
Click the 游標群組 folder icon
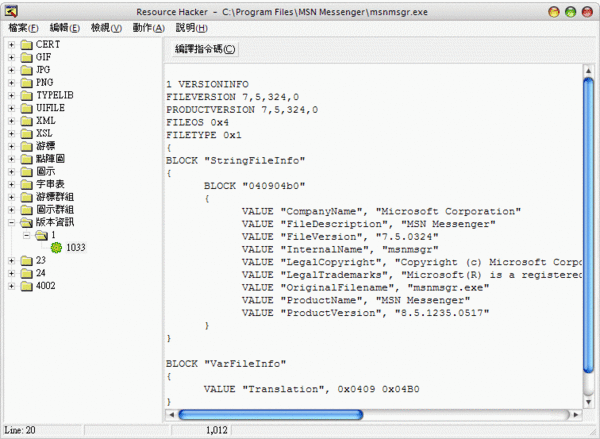click(26, 197)
